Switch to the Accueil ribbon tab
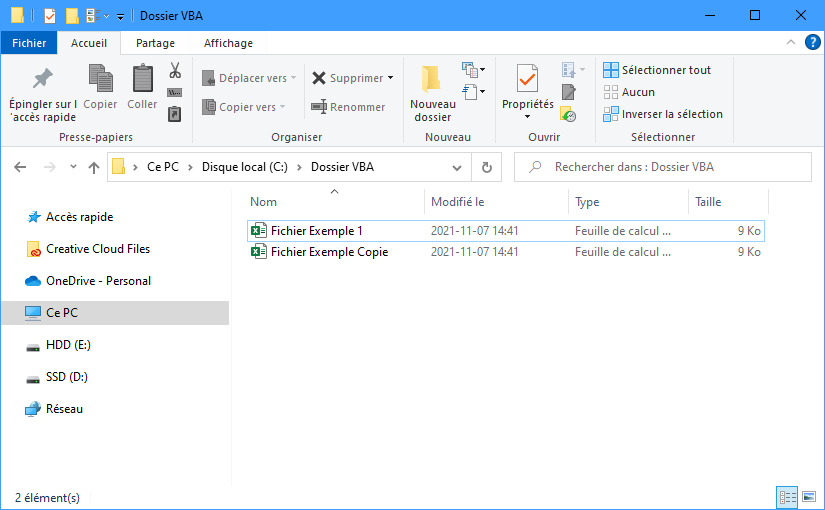 (x=89, y=43)
